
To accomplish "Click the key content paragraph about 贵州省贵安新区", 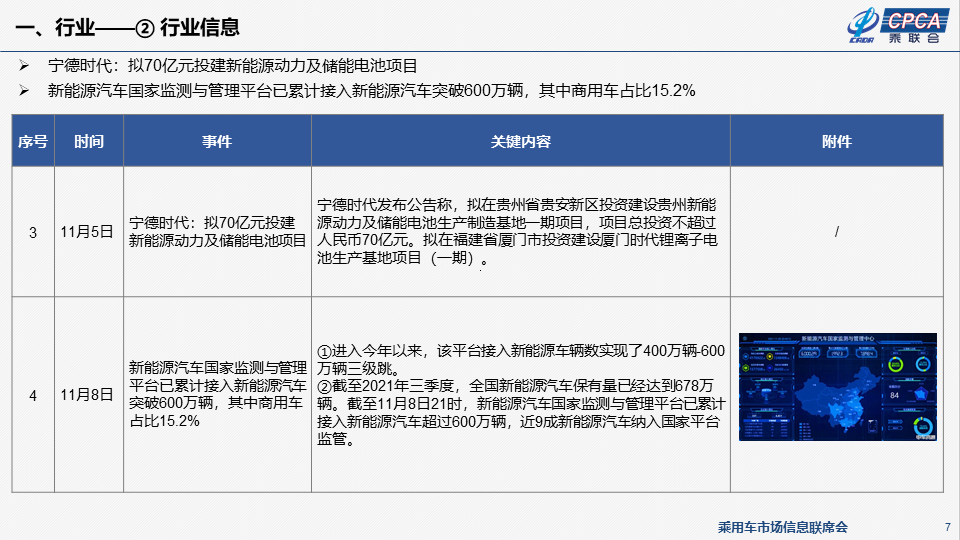I will point(520,232).
